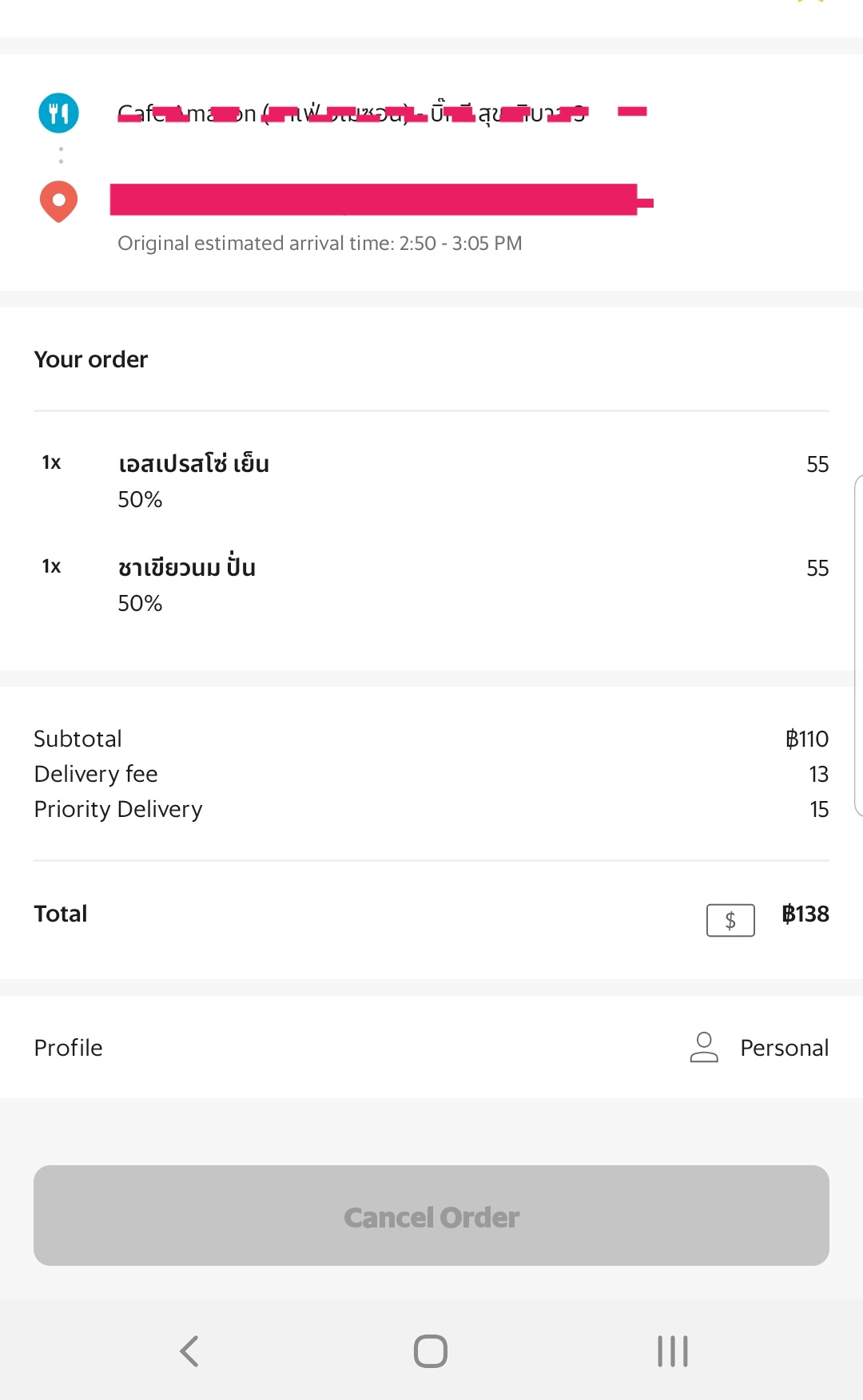The image size is (863, 1400).
Task: Tap the Your order section heading
Action: [91, 359]
